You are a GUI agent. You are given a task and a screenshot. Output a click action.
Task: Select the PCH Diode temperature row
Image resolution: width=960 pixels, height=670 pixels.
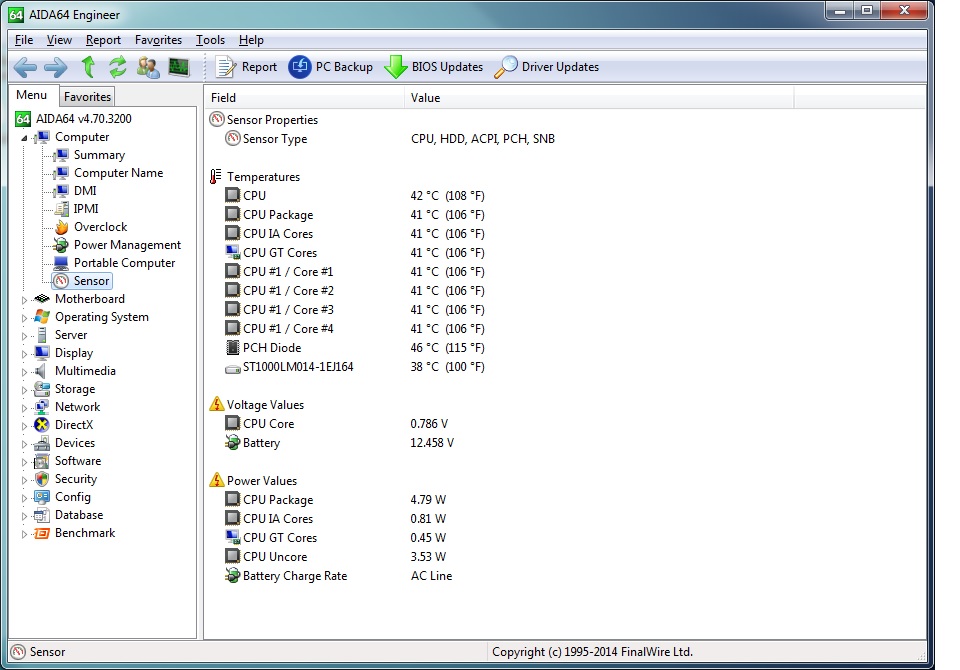pyautogui.click(x=271, y=348)
